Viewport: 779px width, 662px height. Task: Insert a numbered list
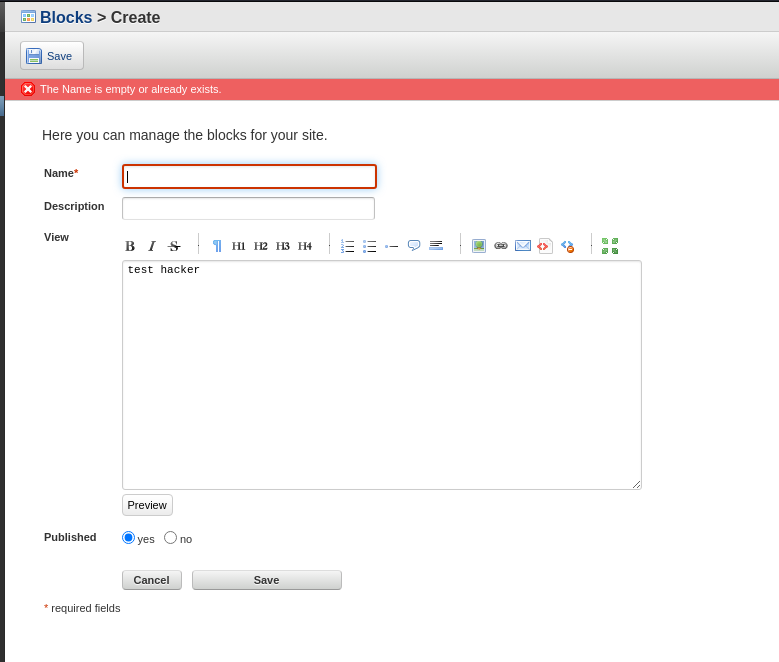click(348, 246)
